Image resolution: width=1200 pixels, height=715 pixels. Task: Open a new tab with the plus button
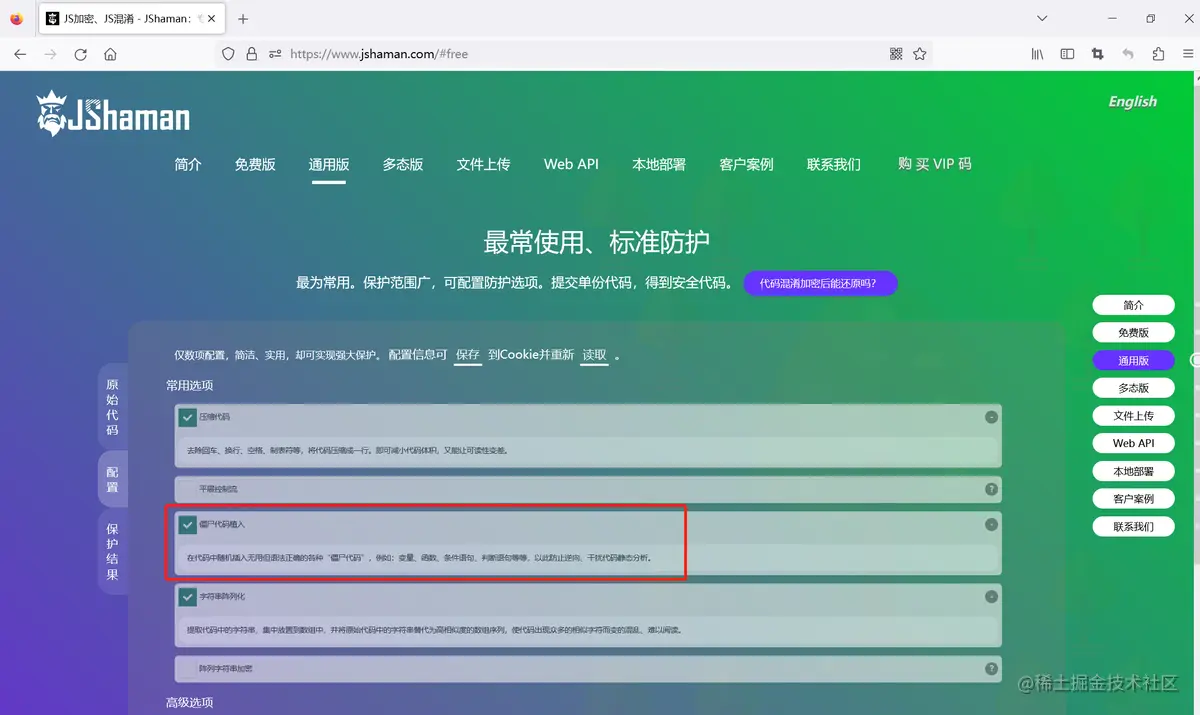[x=243, y=19]
